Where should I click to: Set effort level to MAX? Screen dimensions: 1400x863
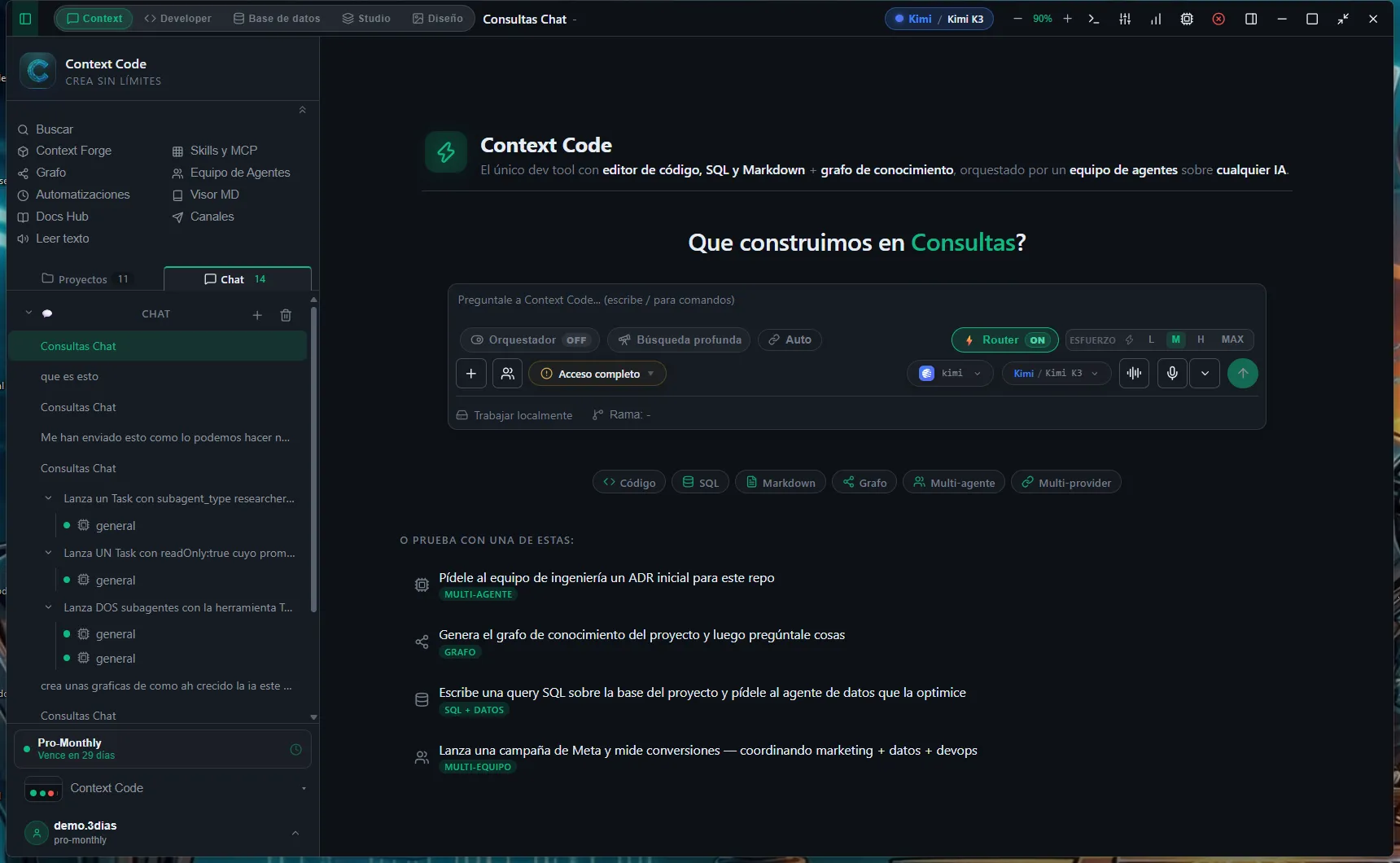coord(1232,340)
